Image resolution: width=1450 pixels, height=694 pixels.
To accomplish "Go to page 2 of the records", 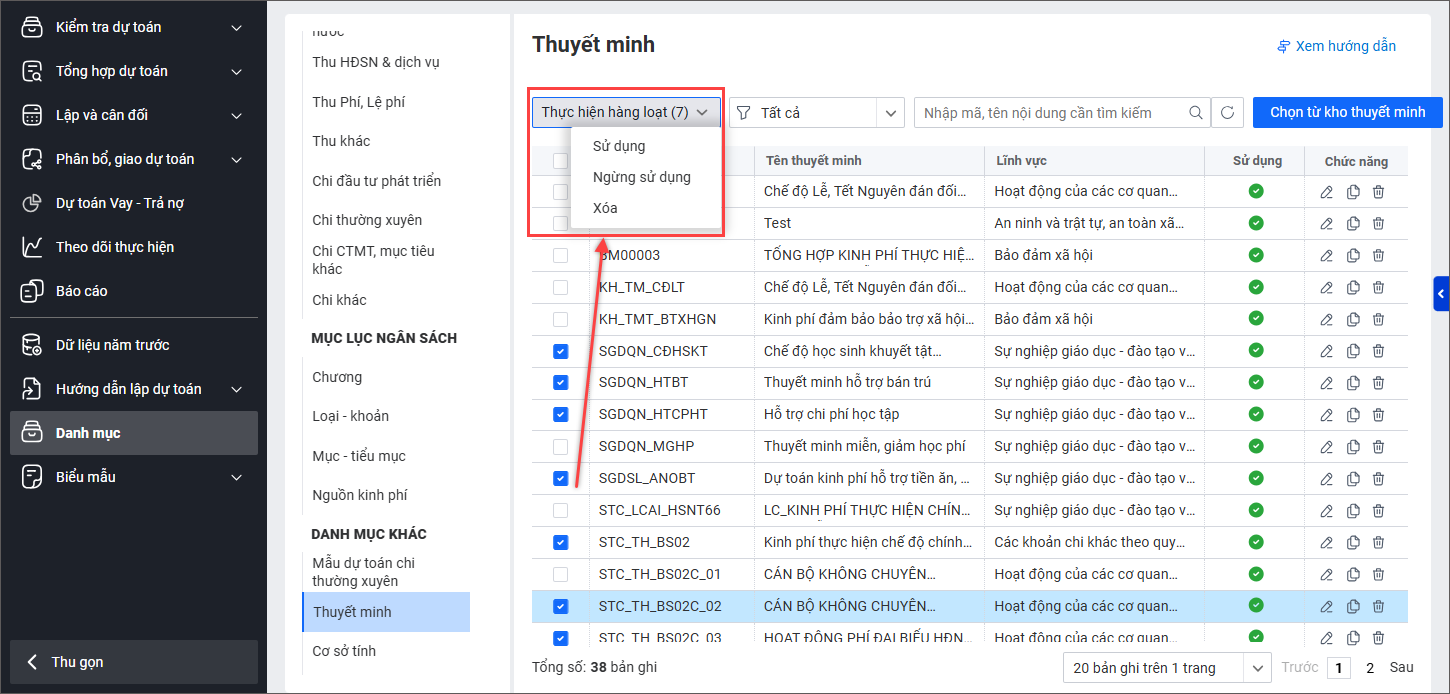I will click(x=1369, y=668).
